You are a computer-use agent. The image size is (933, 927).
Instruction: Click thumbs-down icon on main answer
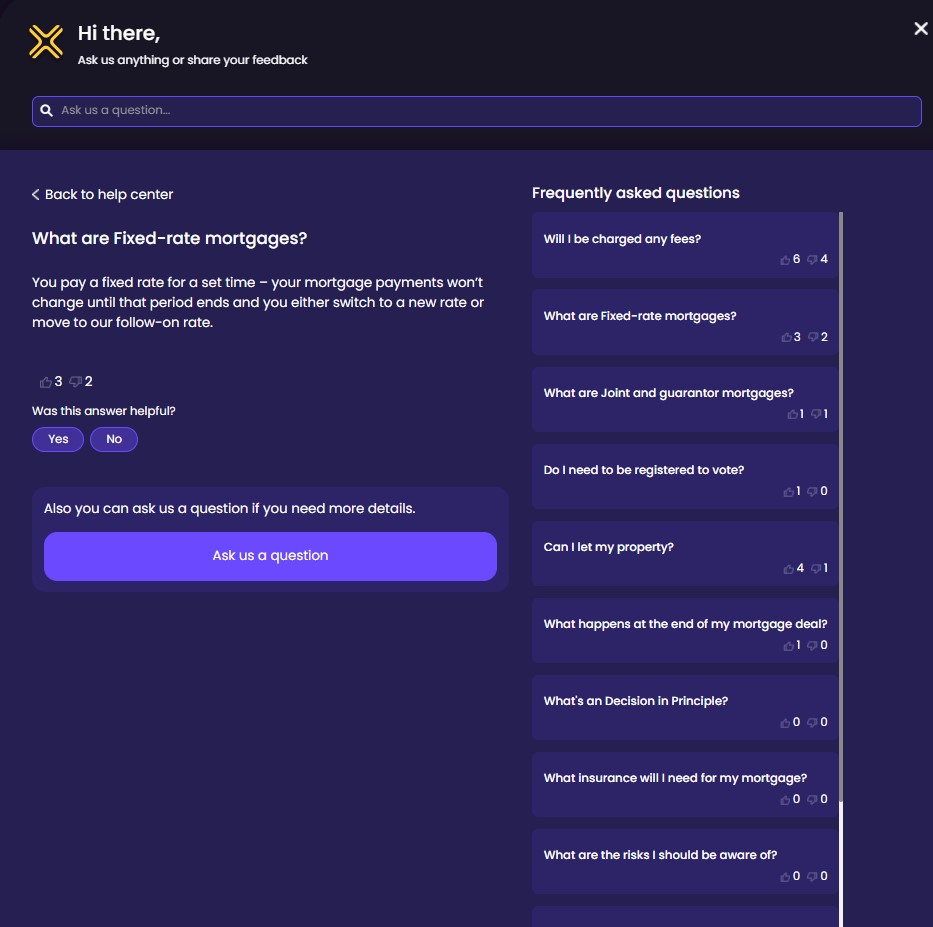pyautogui.click(x=75, y=382)
